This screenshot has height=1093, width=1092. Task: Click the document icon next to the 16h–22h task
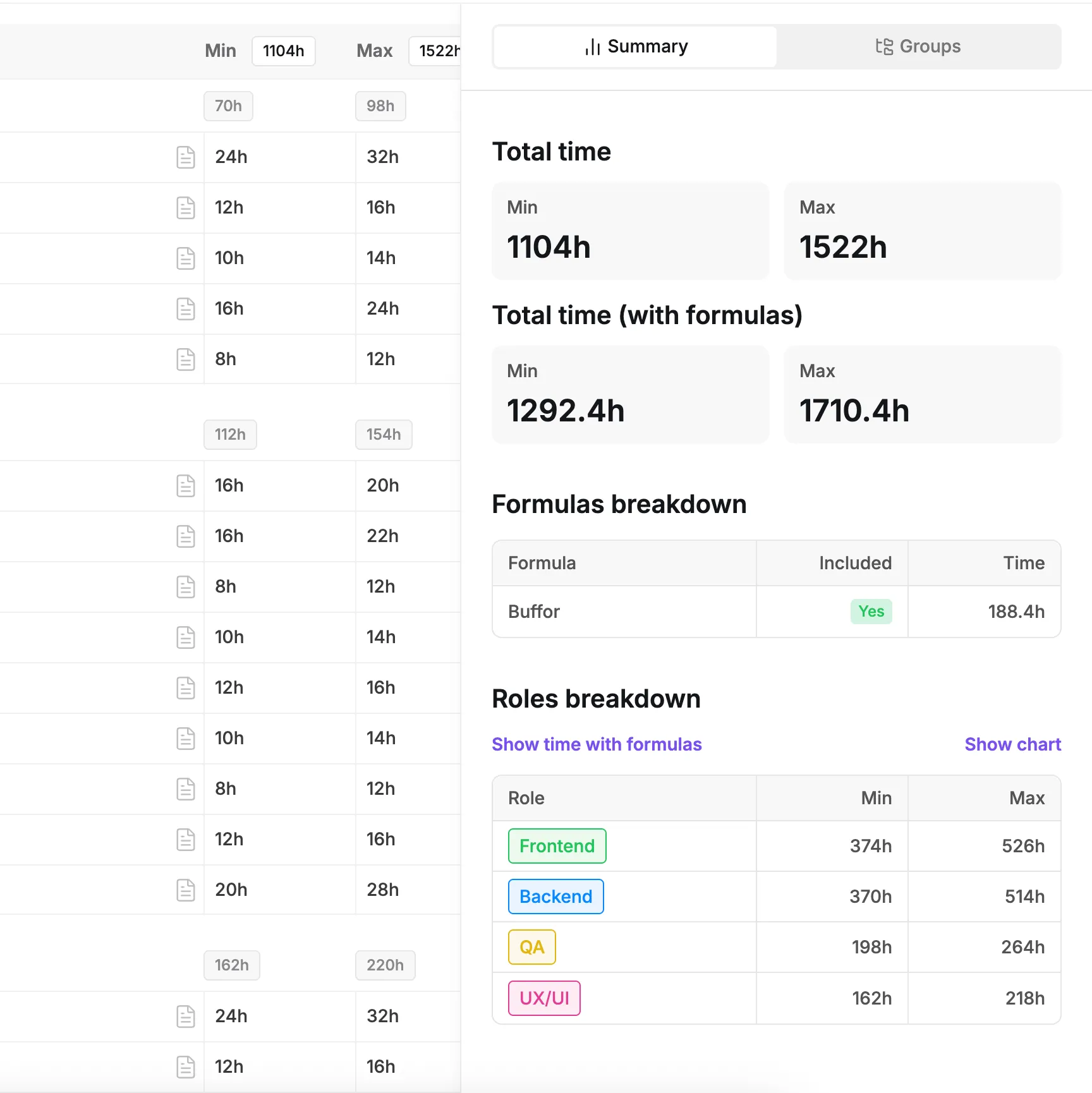(x=186, y=536)
